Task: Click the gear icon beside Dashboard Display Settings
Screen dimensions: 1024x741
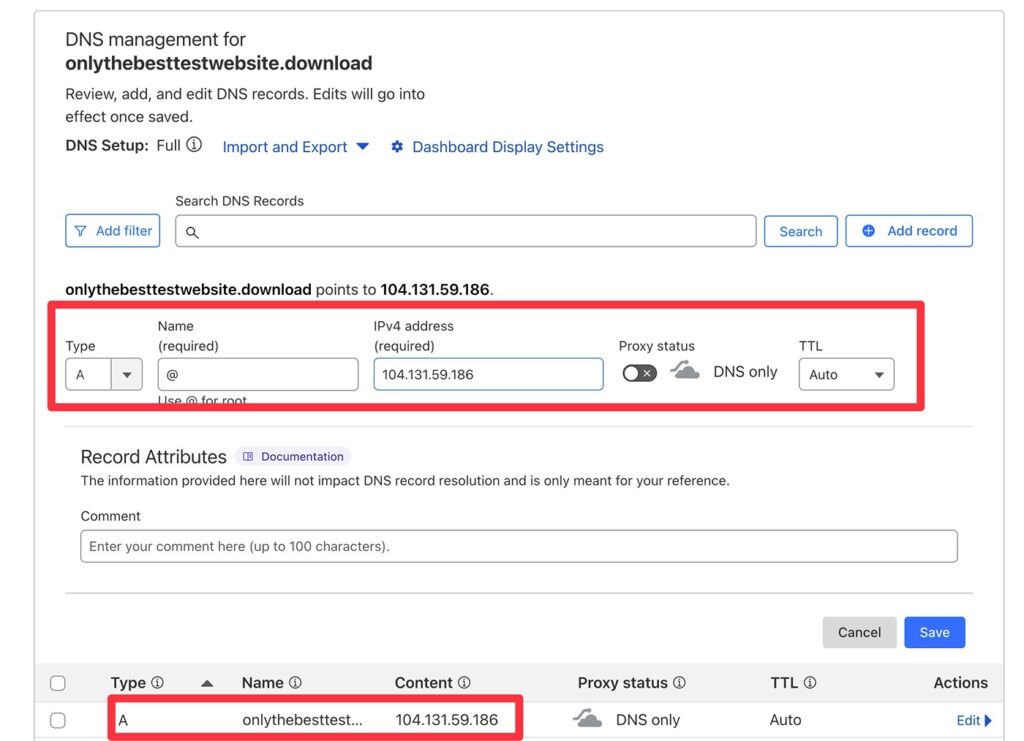Action: [x=397, y=147]
